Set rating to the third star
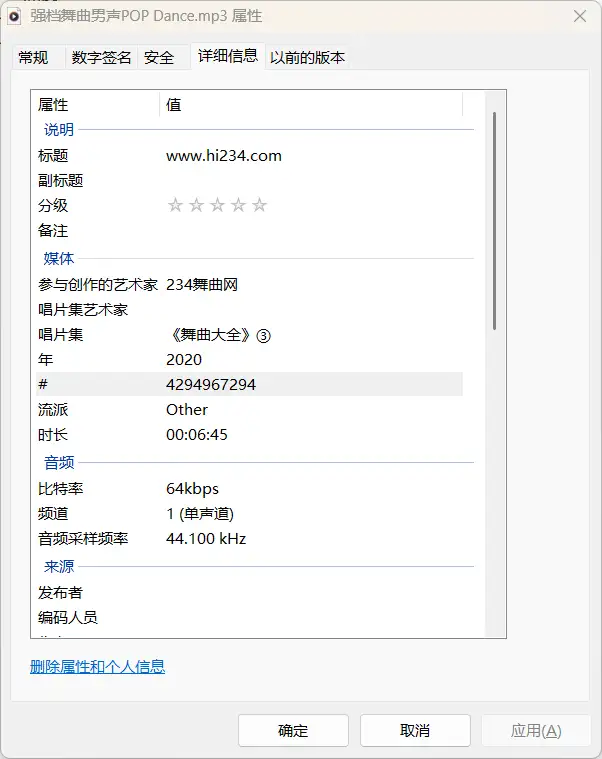602x759 pixels. coord(217,205)
